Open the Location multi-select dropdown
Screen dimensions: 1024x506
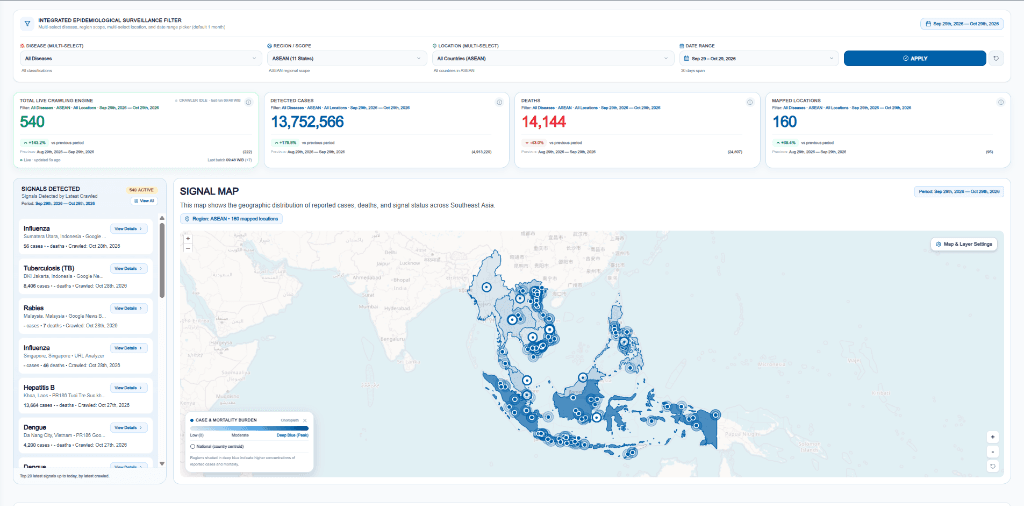[553, 58]
